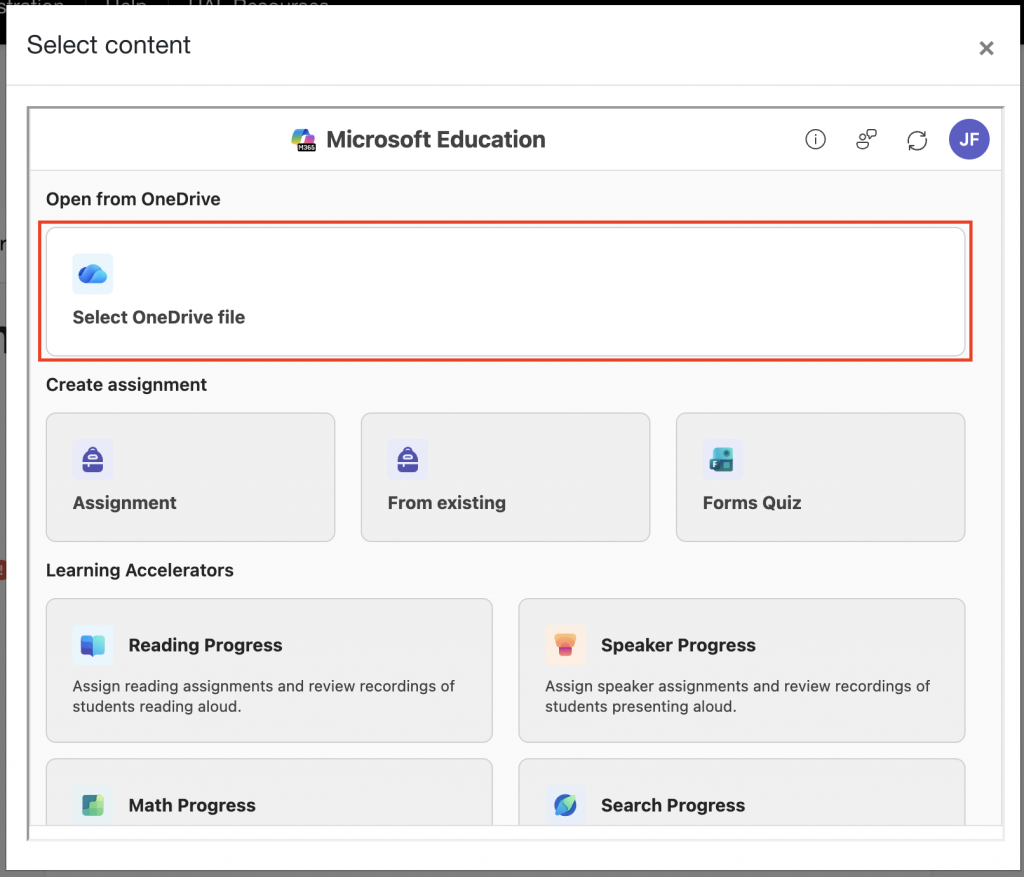Click the information icon in header
Viewport: 1024px width, 877px height.
pos(816,140)
